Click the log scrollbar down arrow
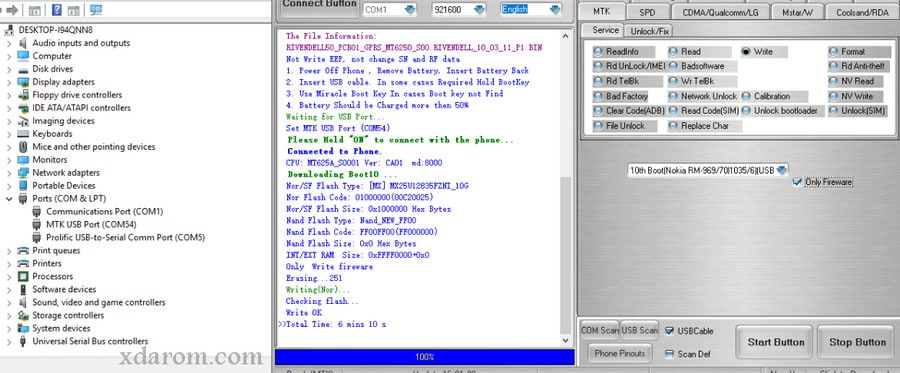 pyautogui.click(x=566, y=340)
